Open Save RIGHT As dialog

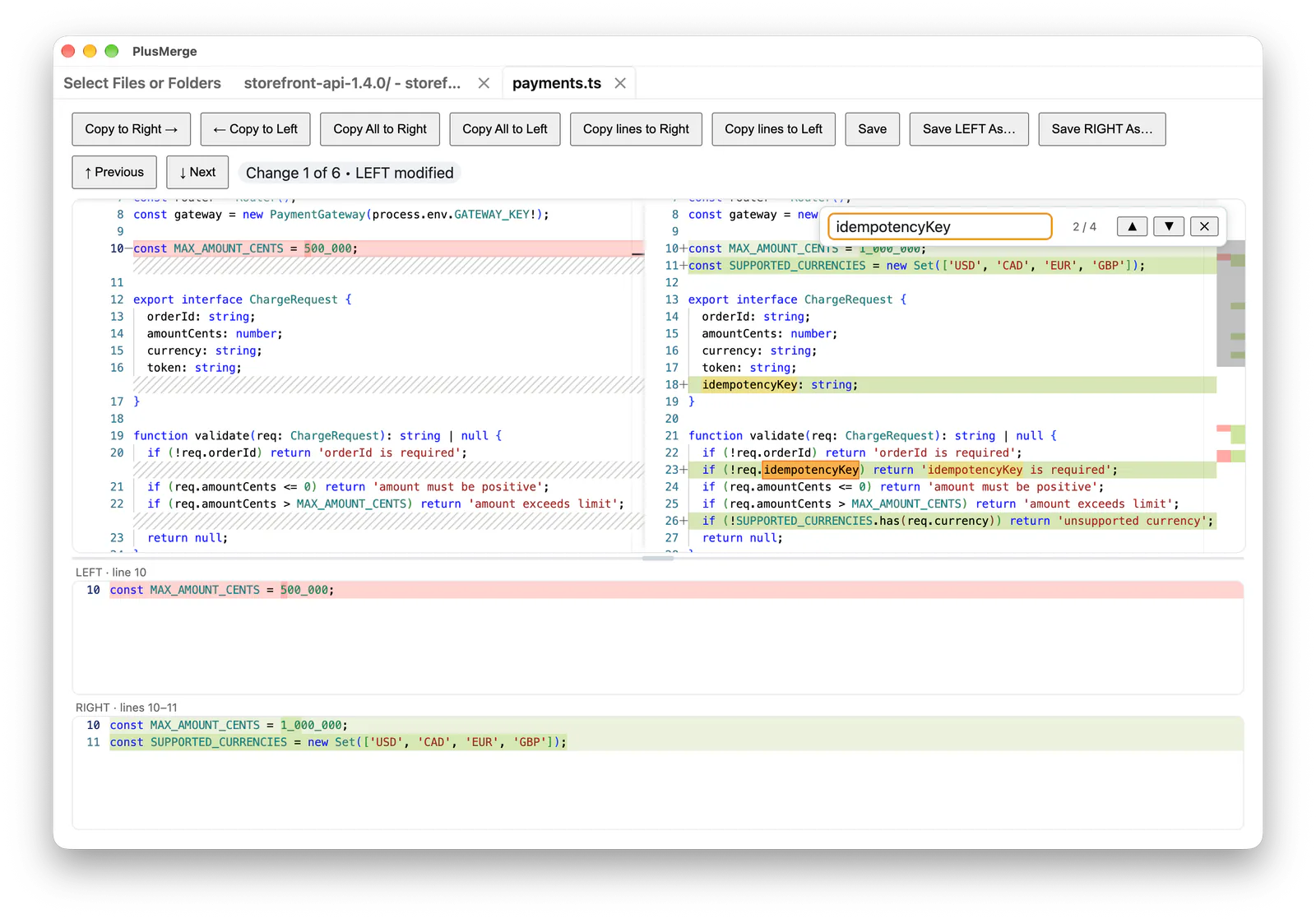[x=1101, y=129]
